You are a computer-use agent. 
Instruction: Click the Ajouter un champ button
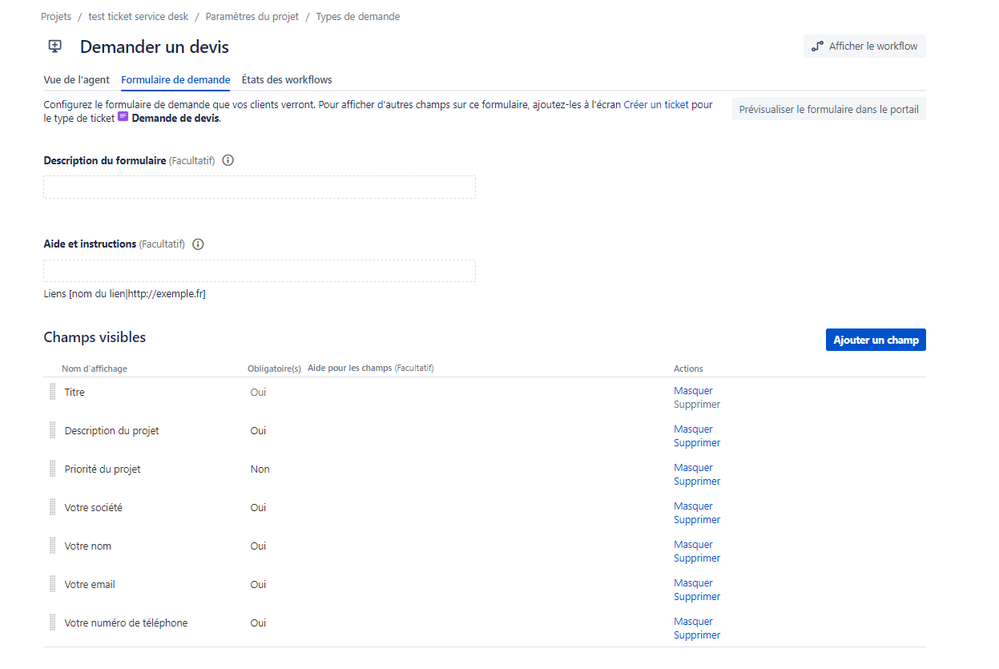pos(875,340)
